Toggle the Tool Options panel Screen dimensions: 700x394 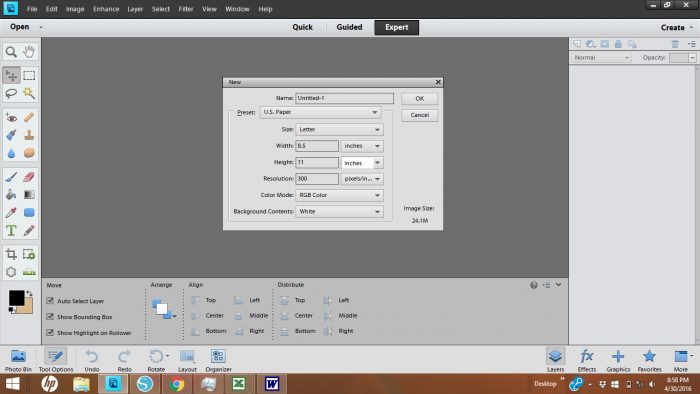pos(55,361)
